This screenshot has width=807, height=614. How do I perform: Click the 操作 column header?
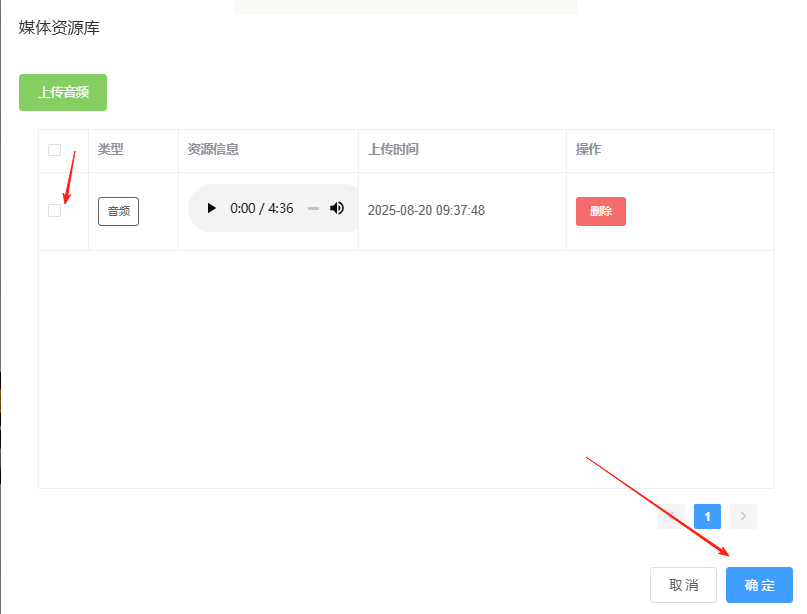588,150
